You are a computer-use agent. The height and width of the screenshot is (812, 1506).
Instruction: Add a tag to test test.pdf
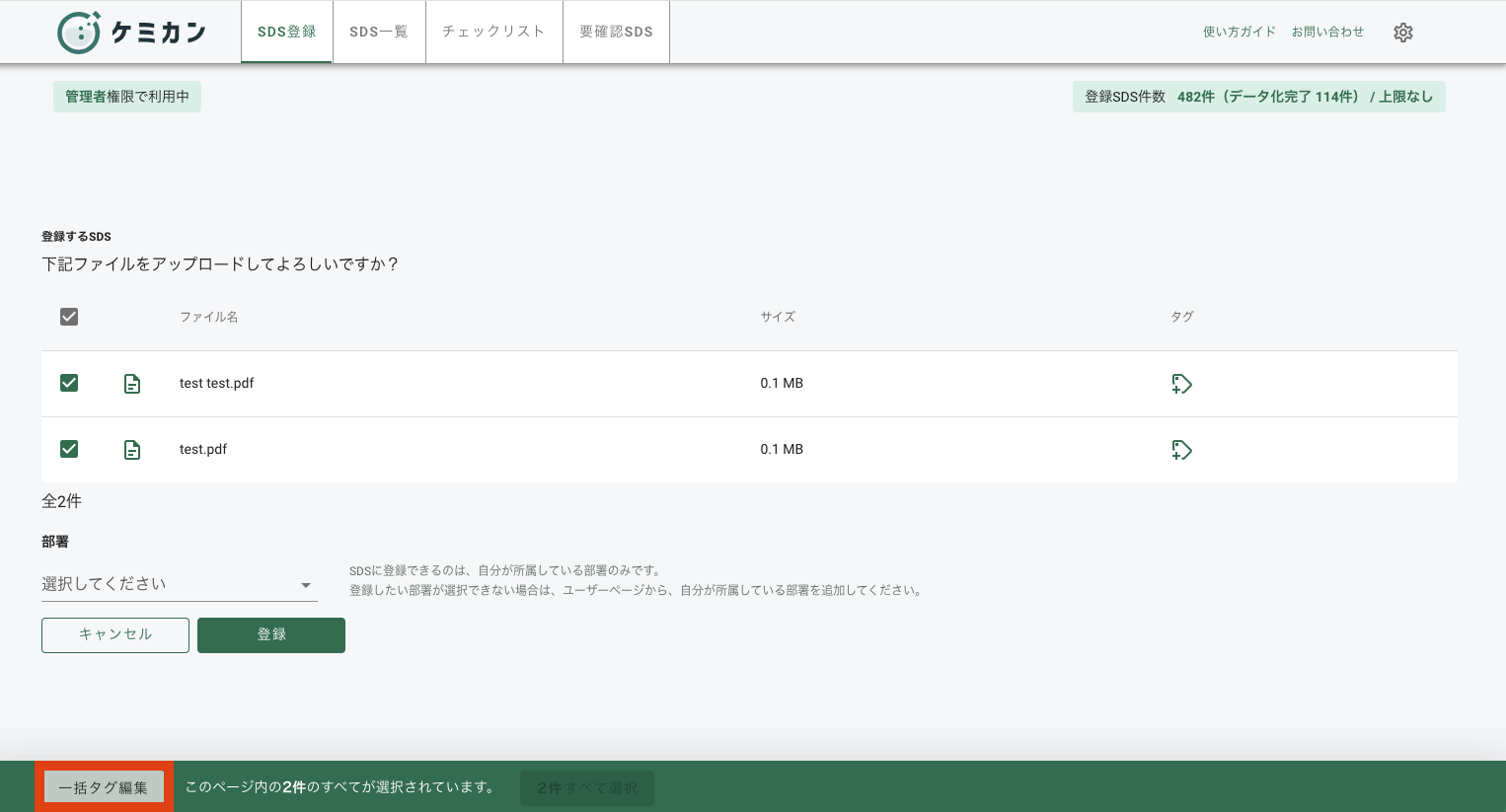point(1181,384)
